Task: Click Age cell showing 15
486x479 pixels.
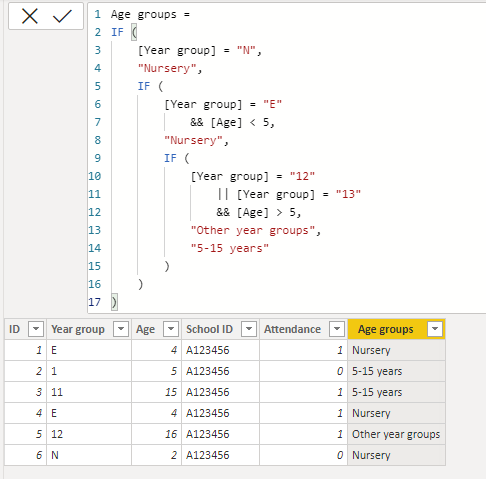Action: click(x=156, y=392)
